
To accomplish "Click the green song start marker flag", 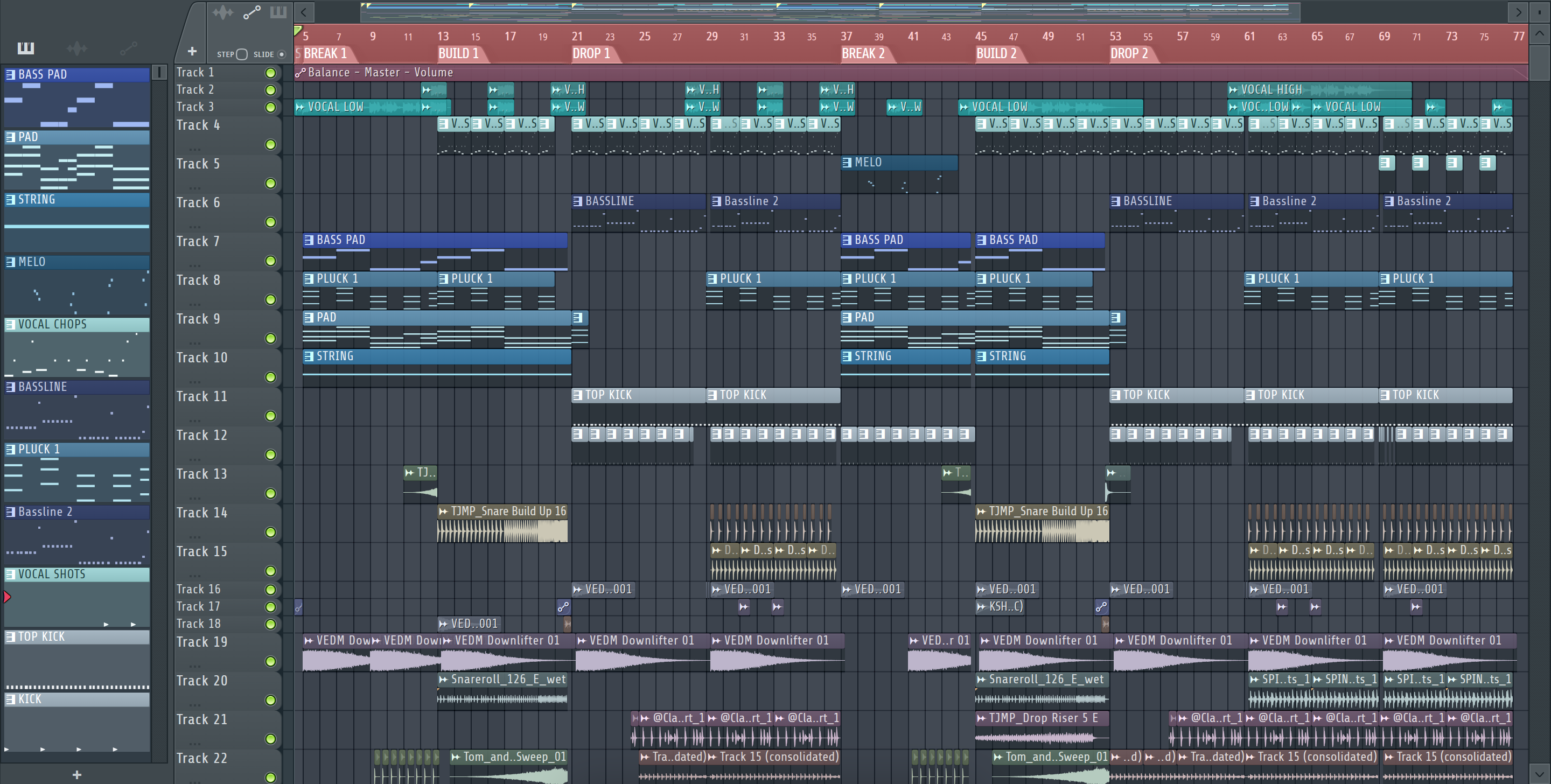I will (297, 30).
